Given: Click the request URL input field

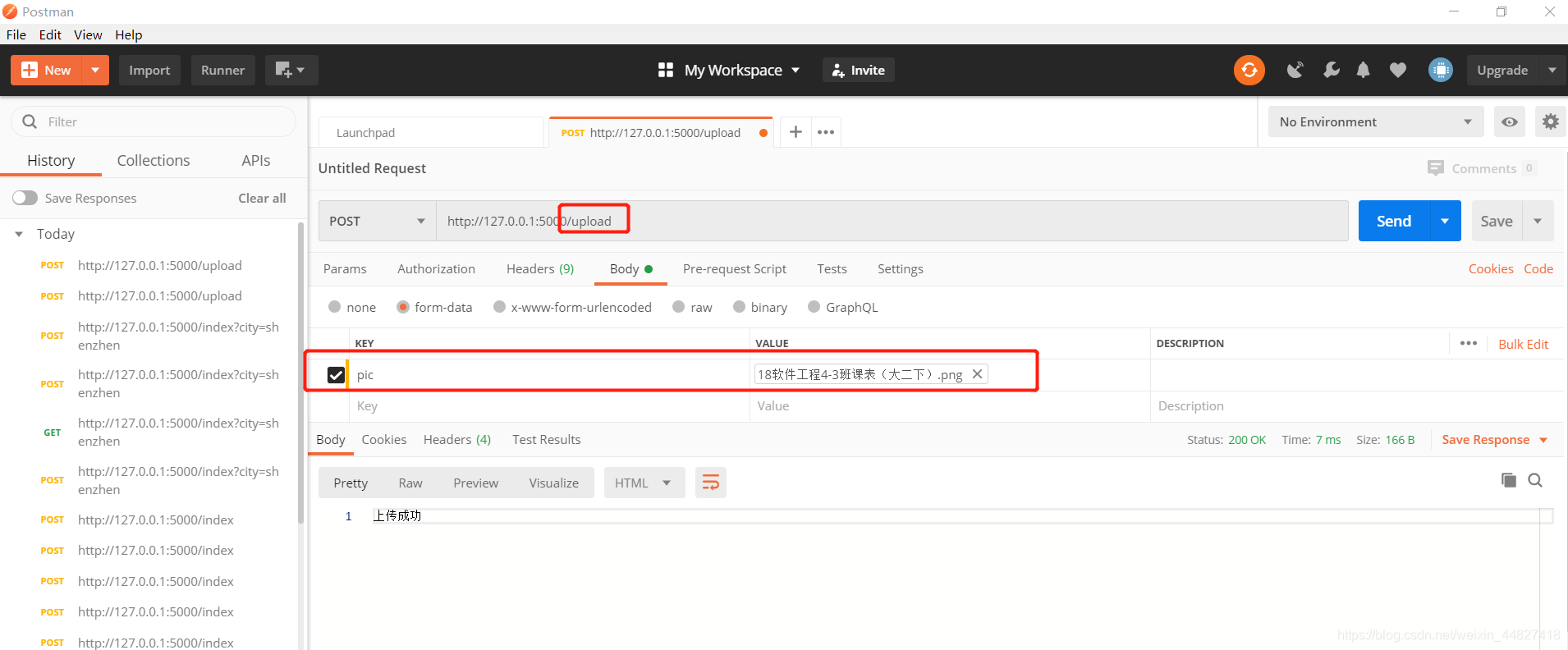Looking at the screenshot, I should (x=892, y=221).
